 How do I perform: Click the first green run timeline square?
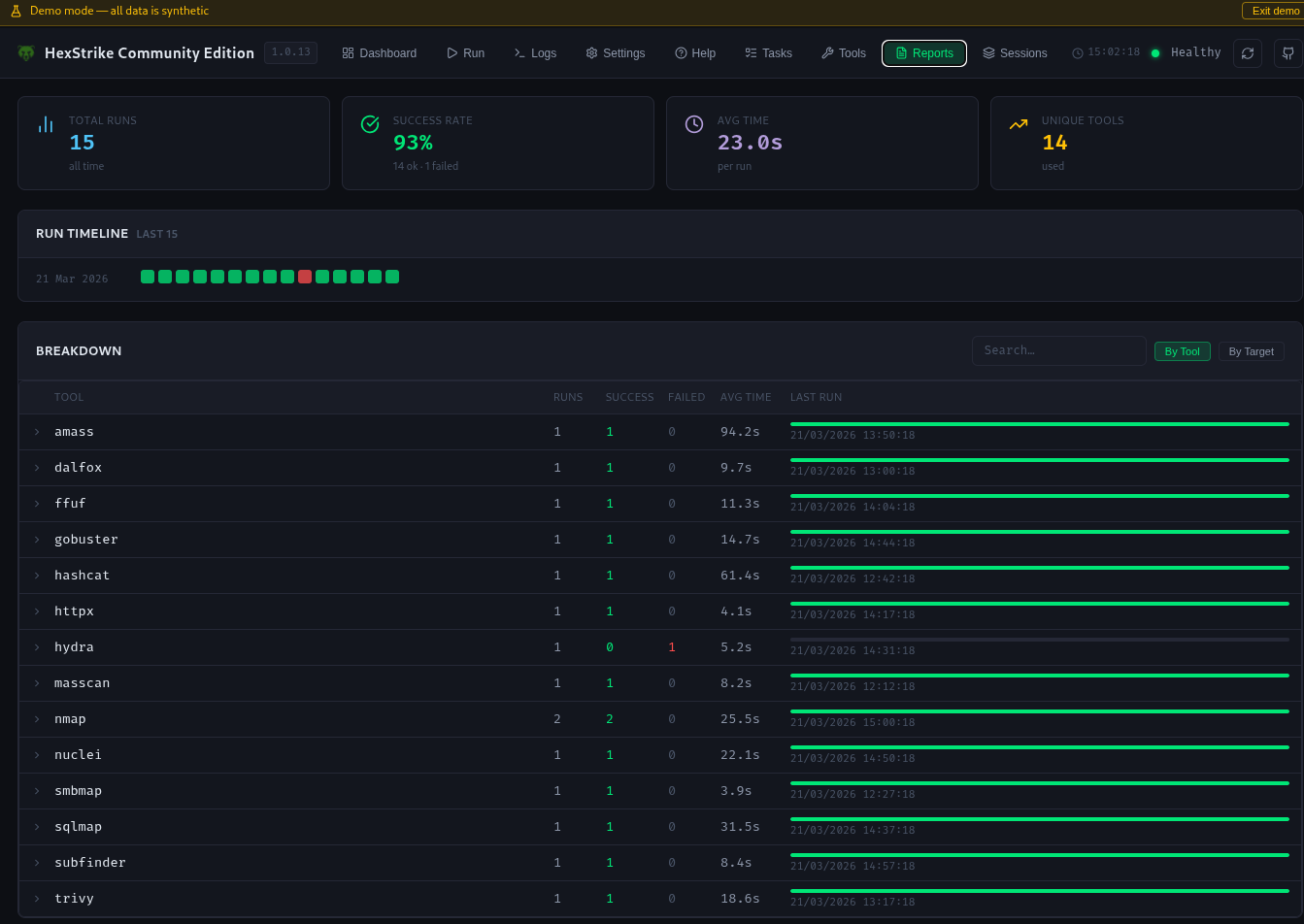(x=148, y=277)
